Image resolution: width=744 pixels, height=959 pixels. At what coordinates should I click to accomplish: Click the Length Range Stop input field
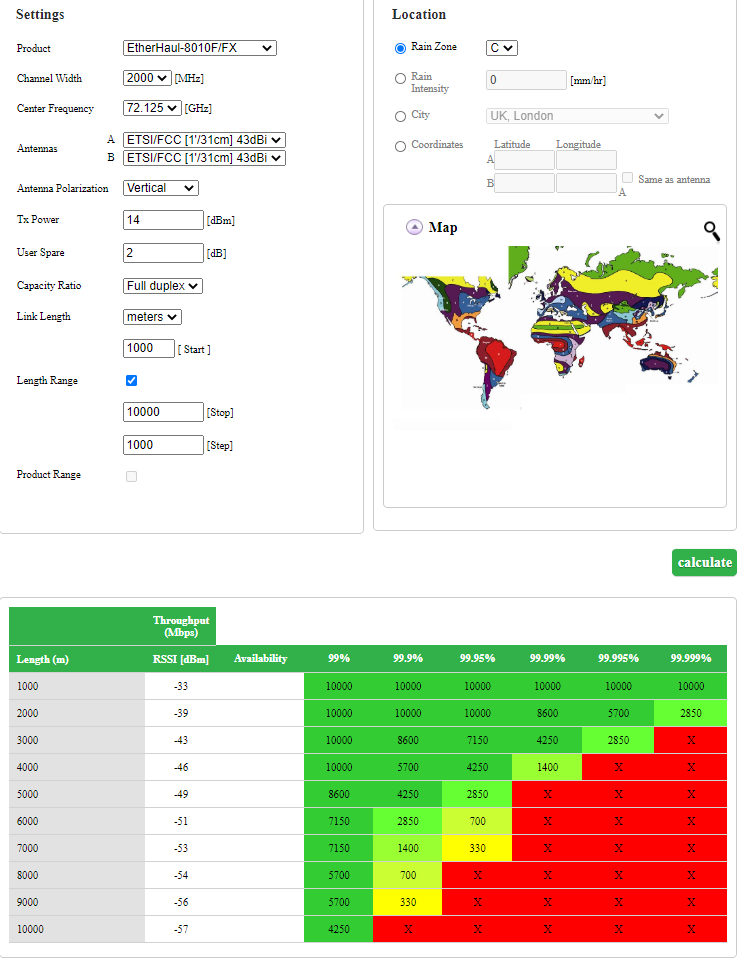pyautogui.click(x=163, y=412)
